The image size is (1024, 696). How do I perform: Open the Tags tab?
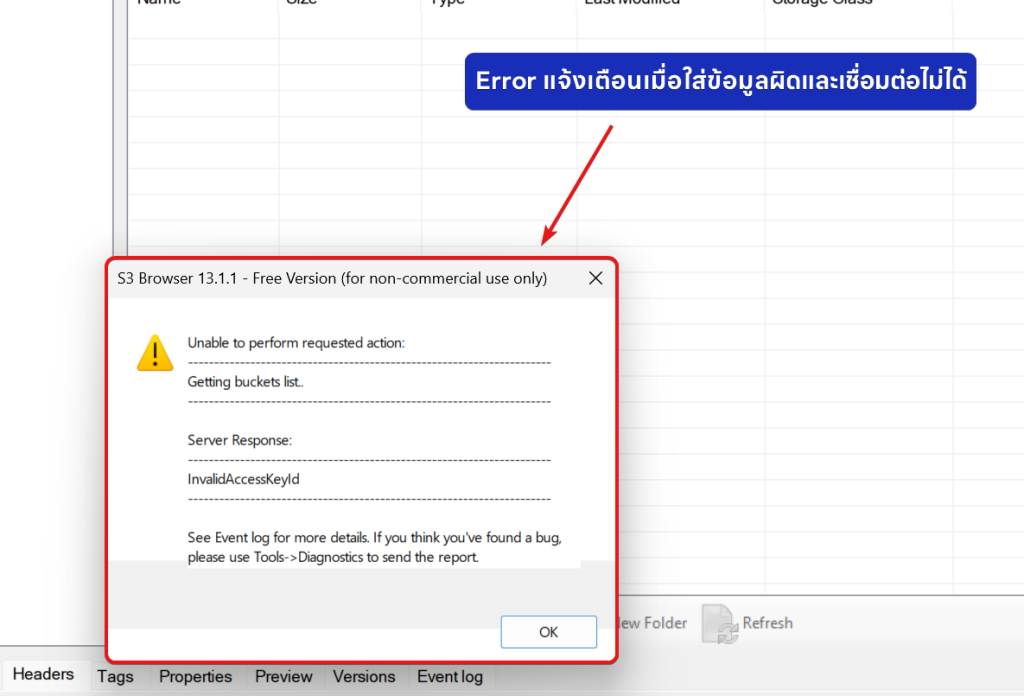click(115, 677)
